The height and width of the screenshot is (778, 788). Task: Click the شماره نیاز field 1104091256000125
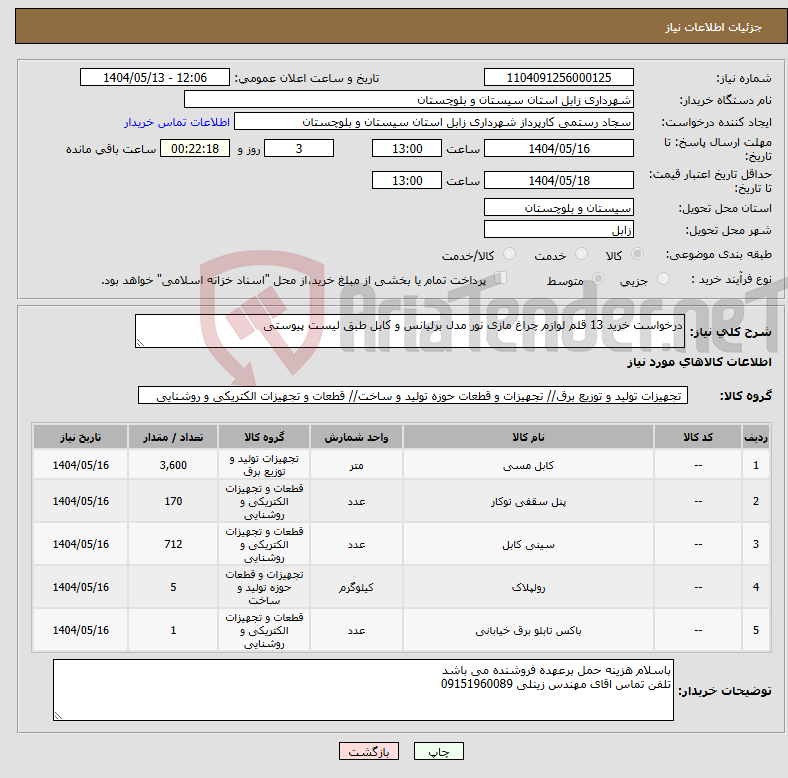[x=559, y=77]
